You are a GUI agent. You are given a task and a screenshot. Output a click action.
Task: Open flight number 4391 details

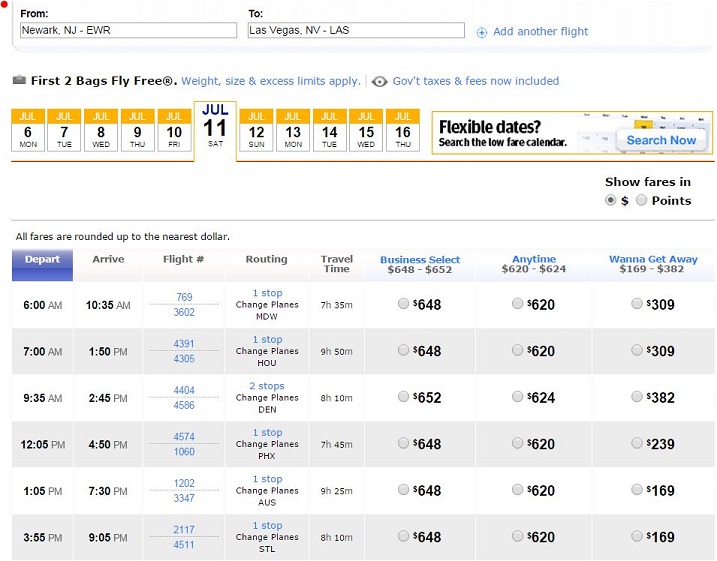[184, 343]
